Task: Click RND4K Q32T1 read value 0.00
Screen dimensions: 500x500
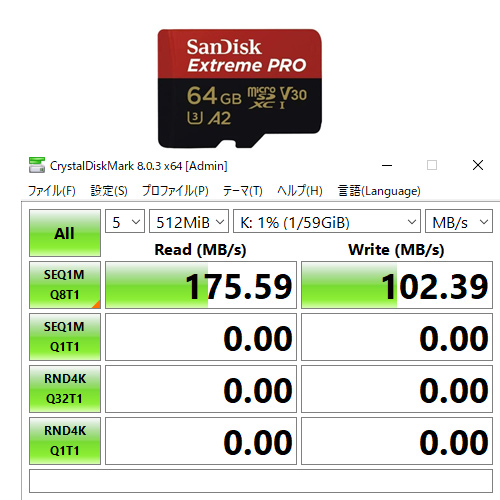Action: click(201, 389)
